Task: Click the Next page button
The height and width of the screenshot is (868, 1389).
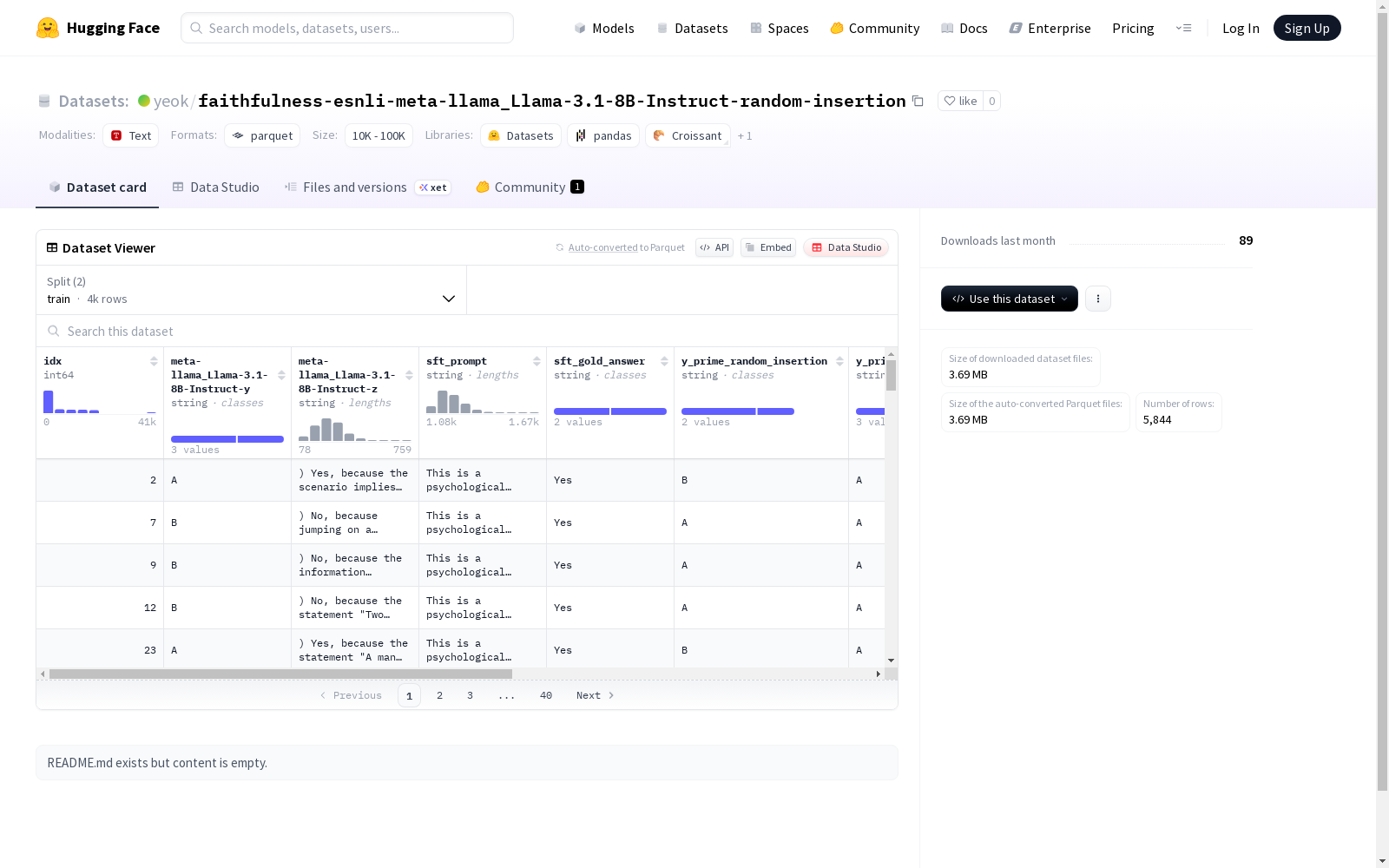Action: point(596,695)
